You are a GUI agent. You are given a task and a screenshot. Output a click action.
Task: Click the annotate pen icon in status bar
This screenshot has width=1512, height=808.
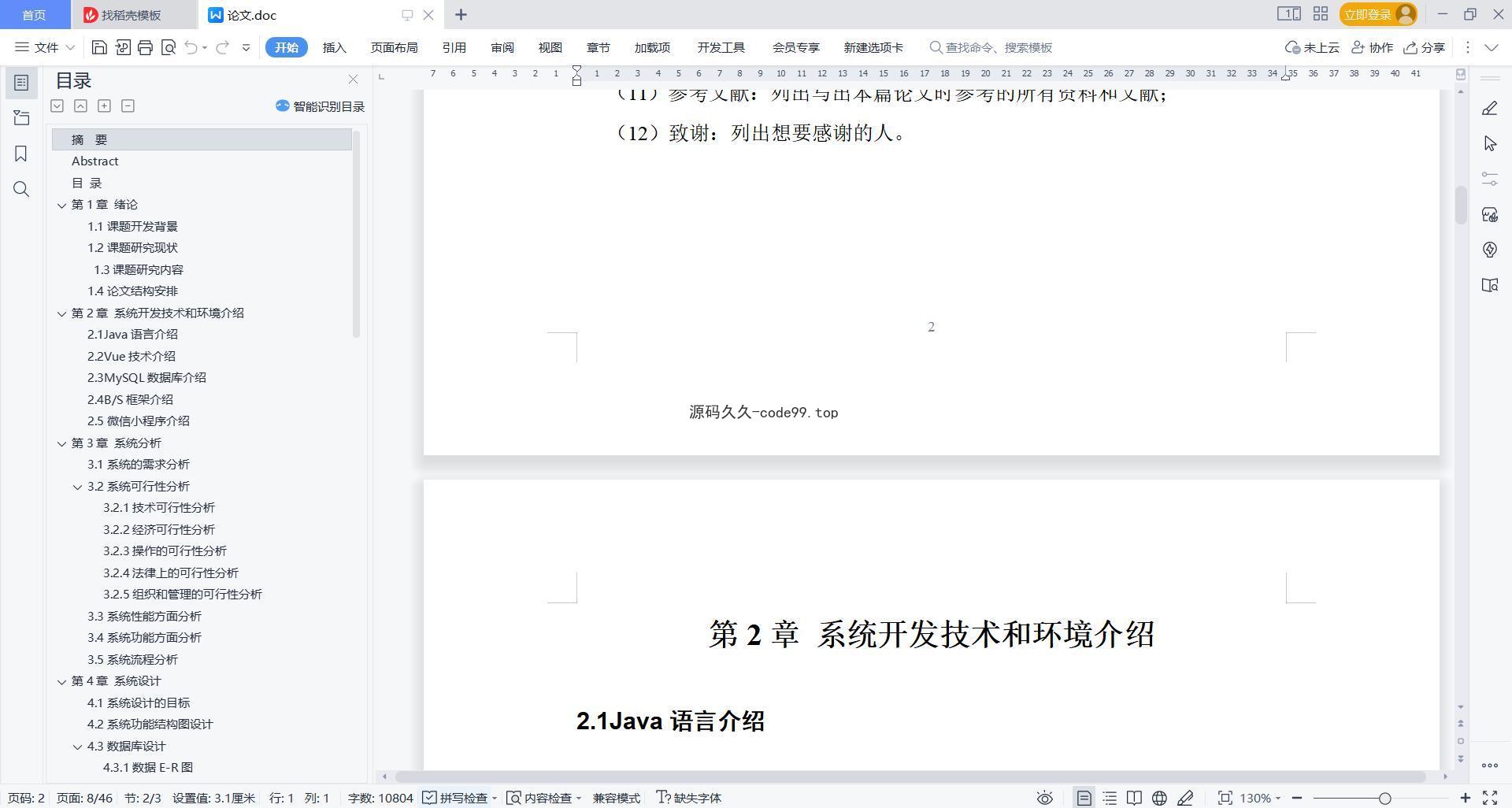coord(1185,798)
